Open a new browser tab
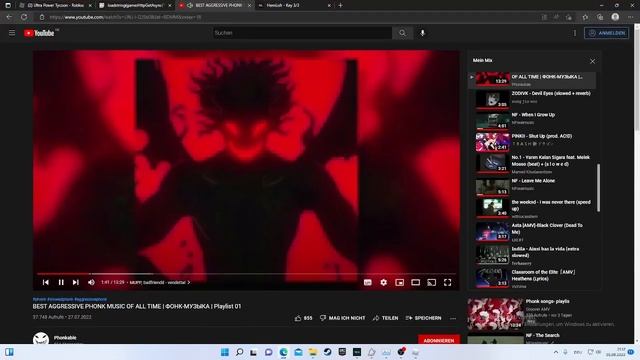Image resolution: width=640 pixels, height=360 pixels. (340, 5)
